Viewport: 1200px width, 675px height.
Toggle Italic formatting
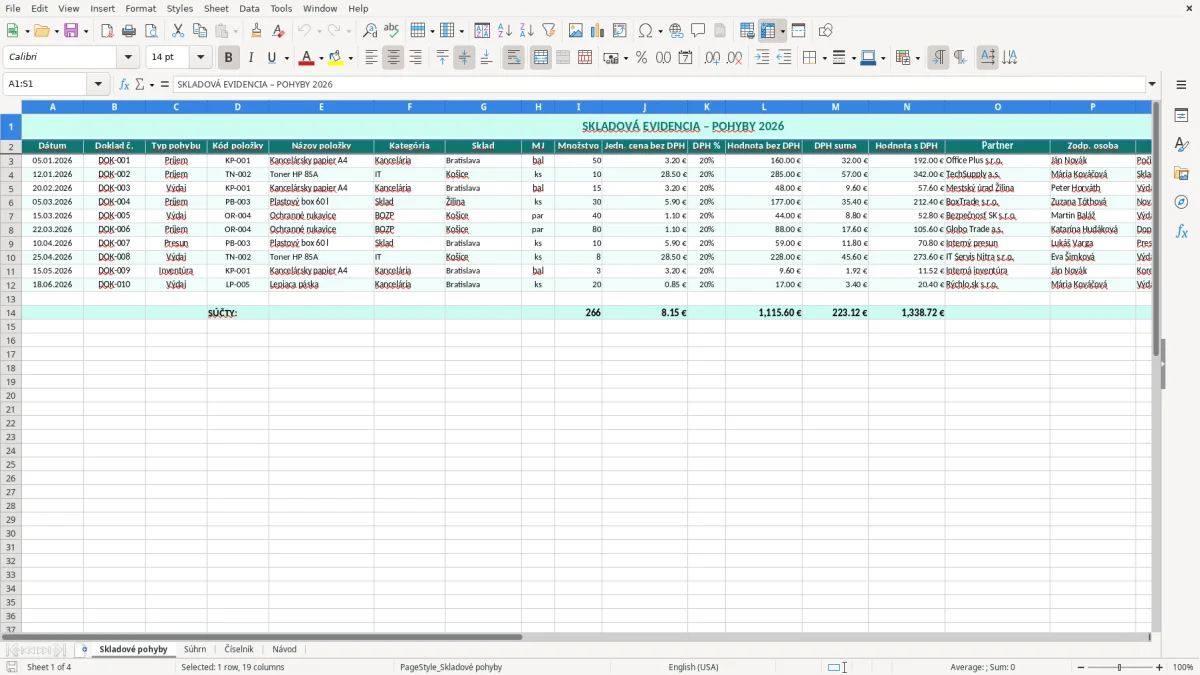(250, 58)
